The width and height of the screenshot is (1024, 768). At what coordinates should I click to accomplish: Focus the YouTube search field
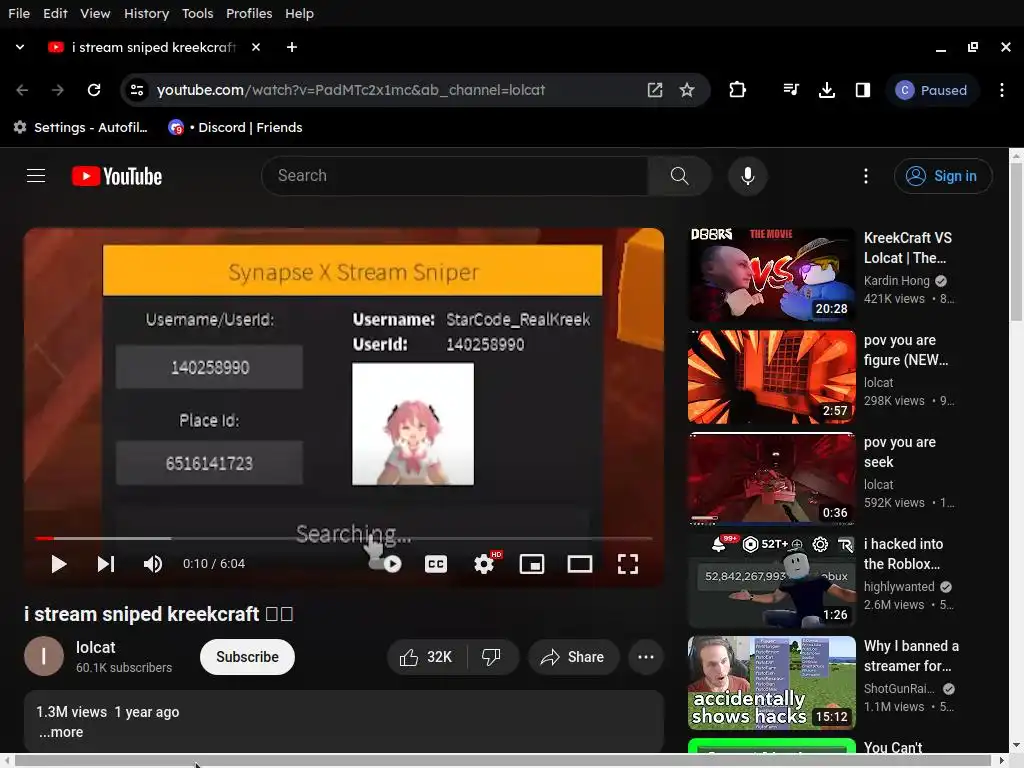[455, 176]
